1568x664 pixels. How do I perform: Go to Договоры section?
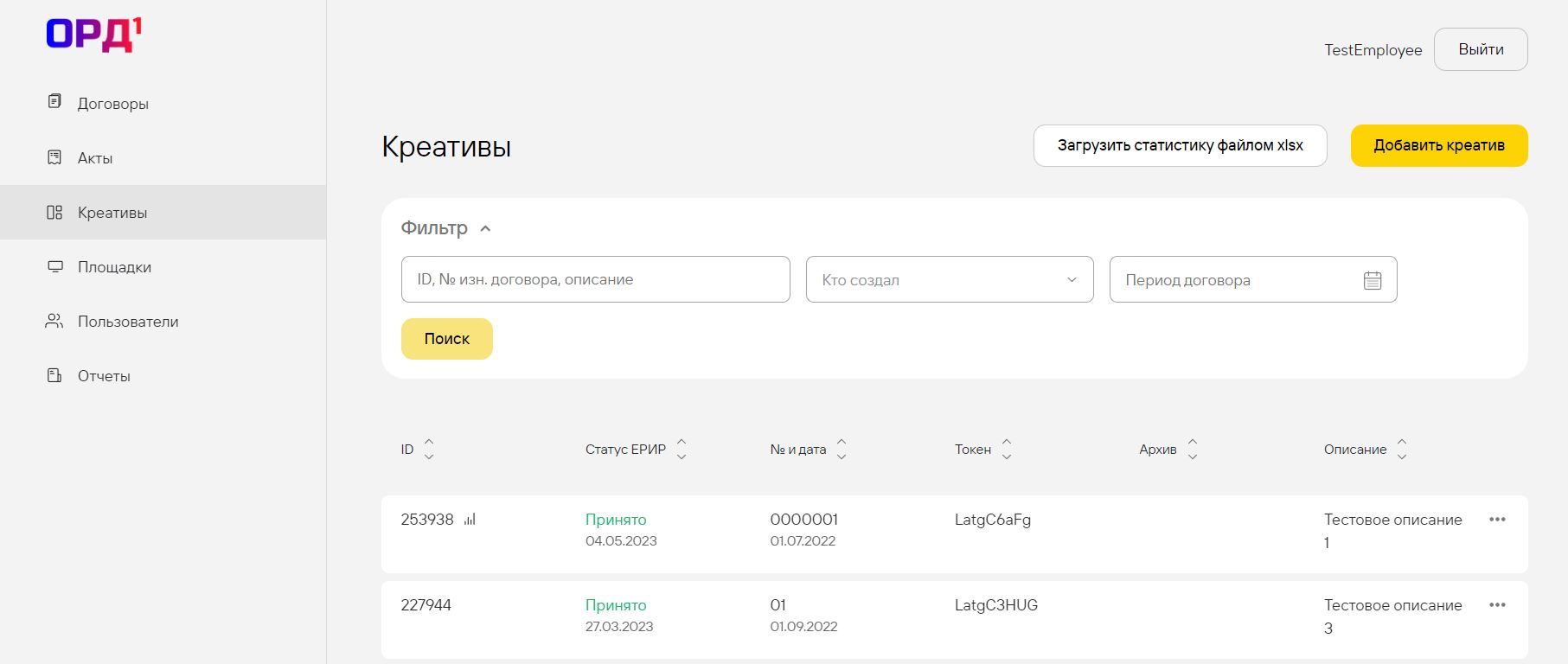click(163, 103)
